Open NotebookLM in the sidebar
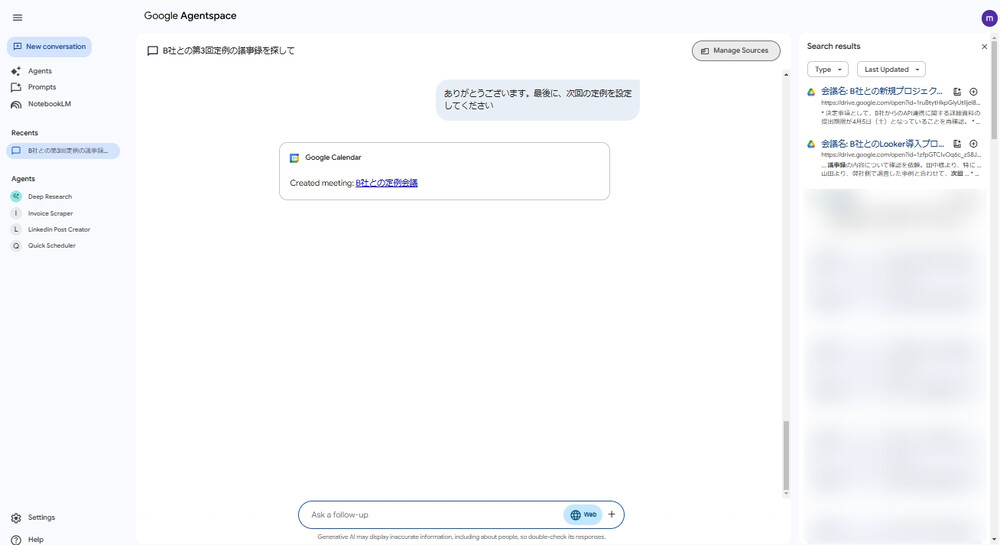The width and height of the screenshot is (1000, 545). [49, 104]
